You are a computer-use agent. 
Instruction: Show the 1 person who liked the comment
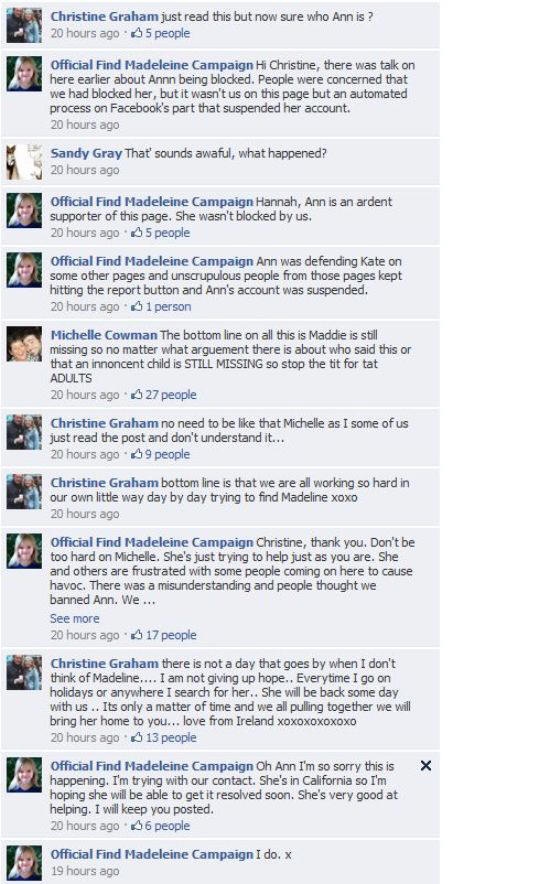tap(168, 306)
